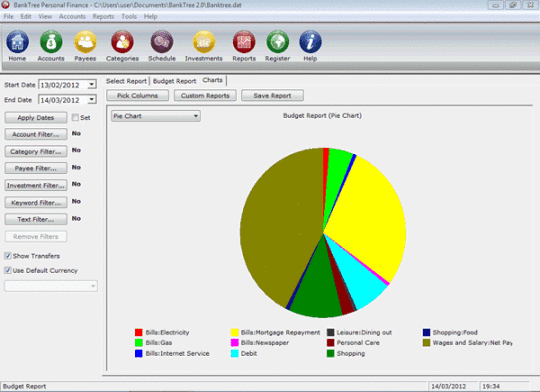Open the File menu
Image resolution: width=540 pixels, height=392 pixels.
pos(8,16)
